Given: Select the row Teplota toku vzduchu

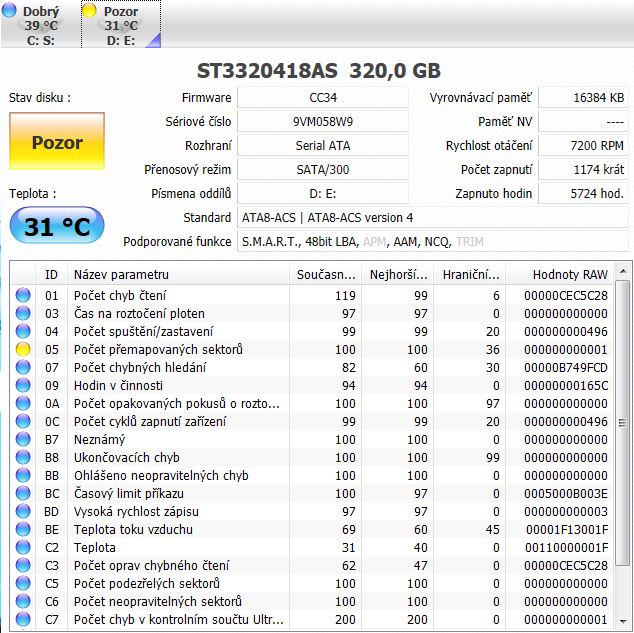Looking at the screenshot, I should pos(311,529).
